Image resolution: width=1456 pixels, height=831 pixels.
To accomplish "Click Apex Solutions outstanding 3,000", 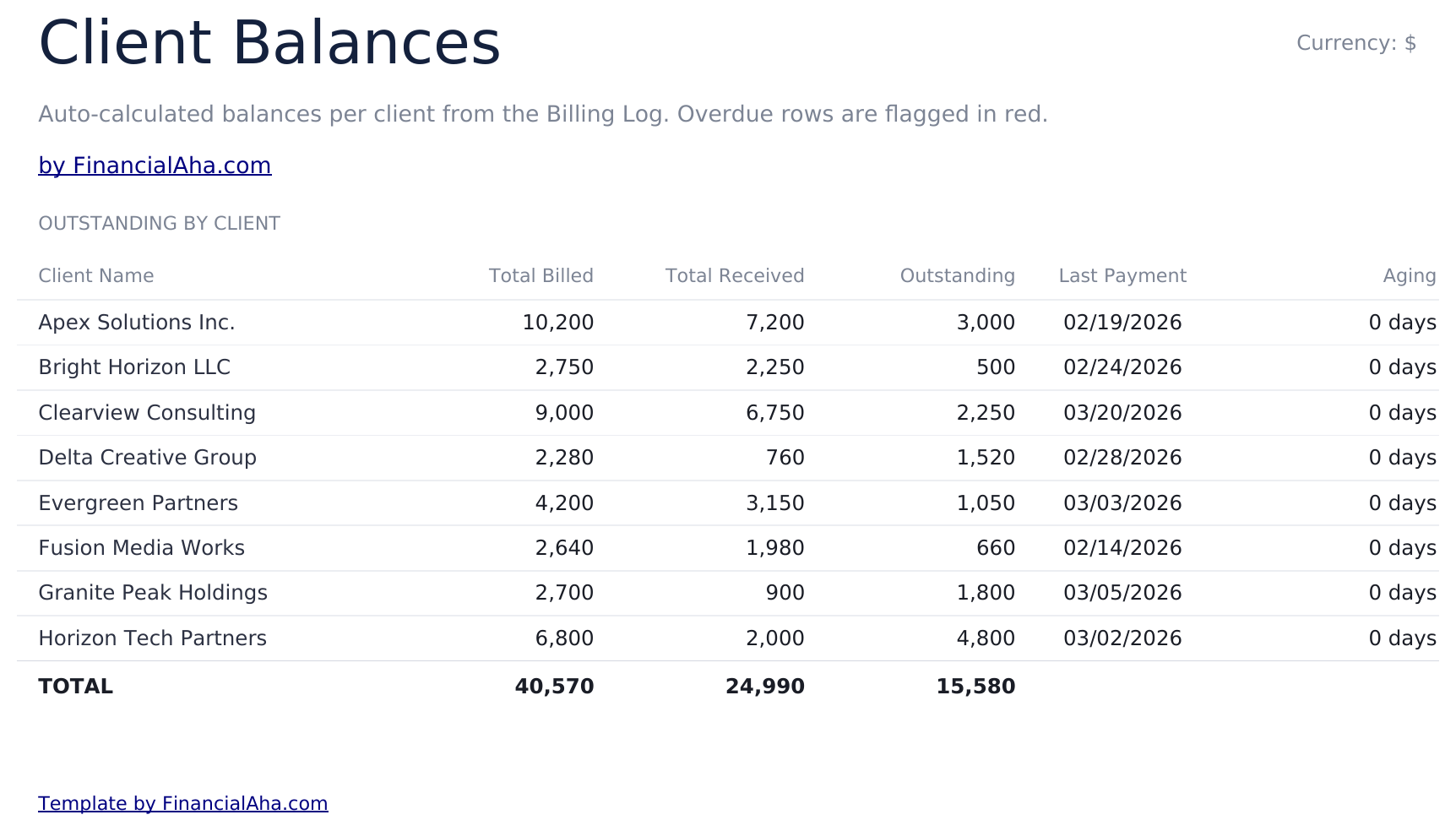I will (986, 323).
